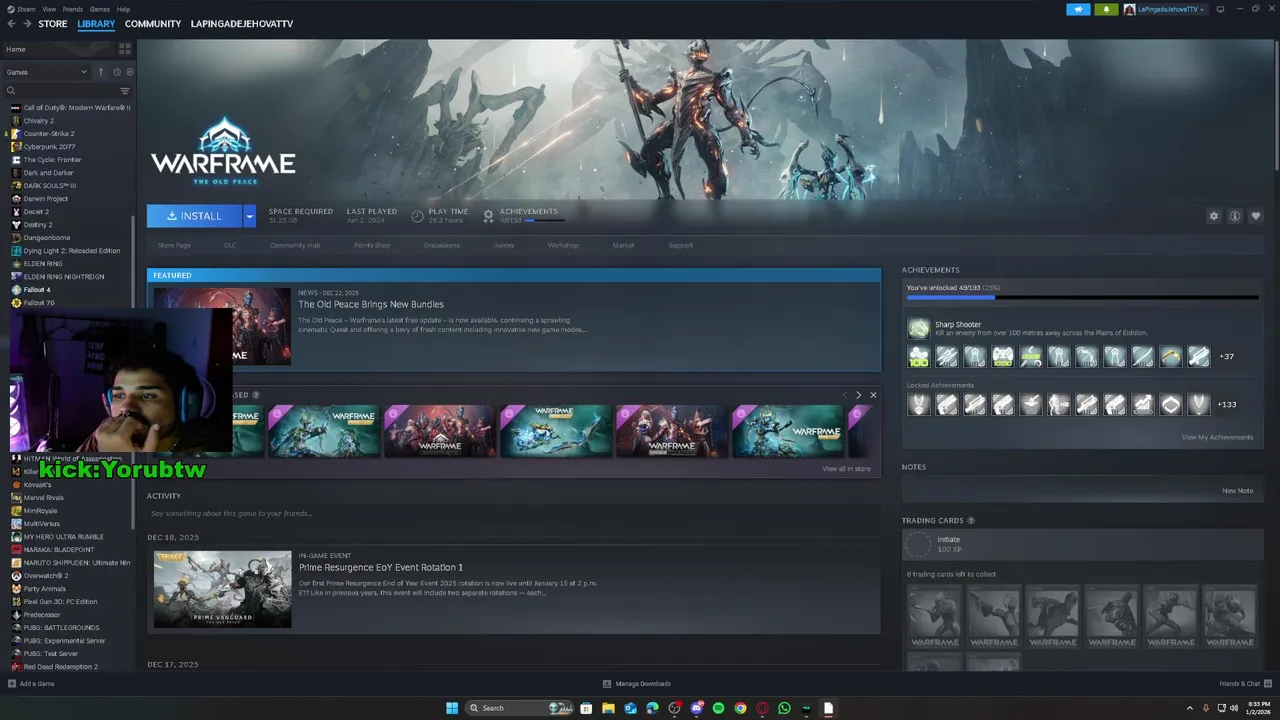Click the achievements progress bar
1280x720 pixels.
(x=1082, y=297)
